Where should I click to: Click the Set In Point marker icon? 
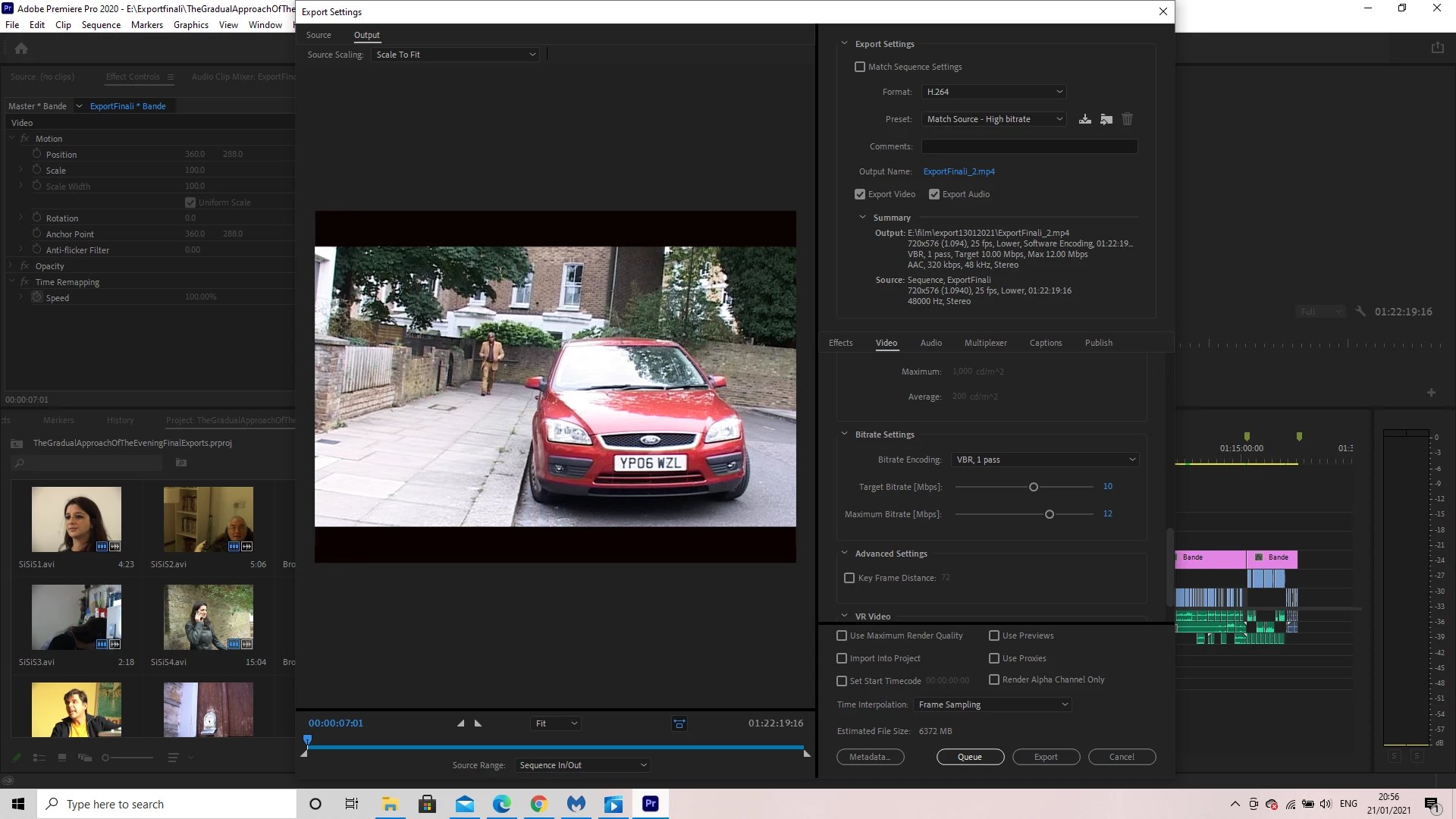tap(460, 723)
